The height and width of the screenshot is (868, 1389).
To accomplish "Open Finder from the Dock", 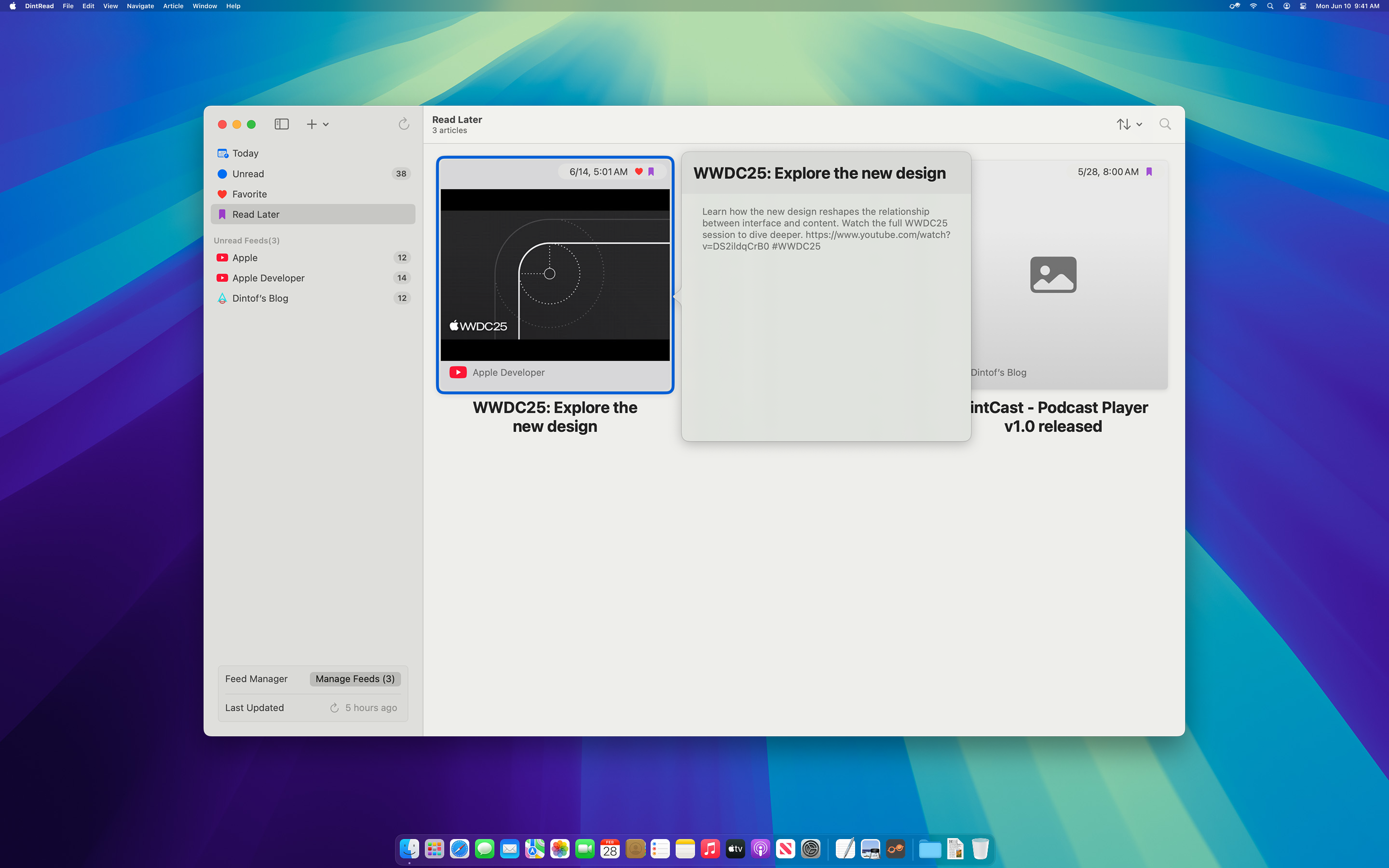I will point(409,849).
